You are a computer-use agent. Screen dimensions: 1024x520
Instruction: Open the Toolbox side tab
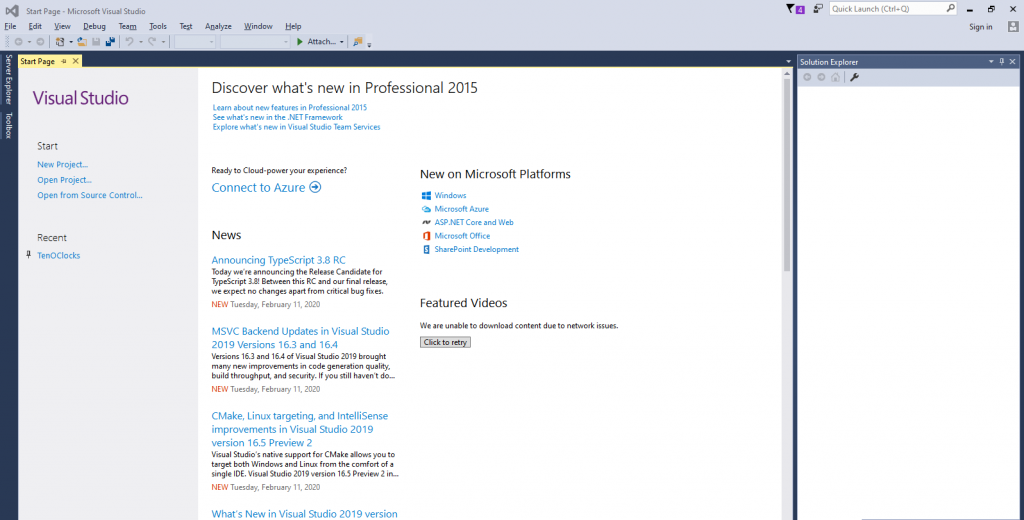(x=8, y=125)
